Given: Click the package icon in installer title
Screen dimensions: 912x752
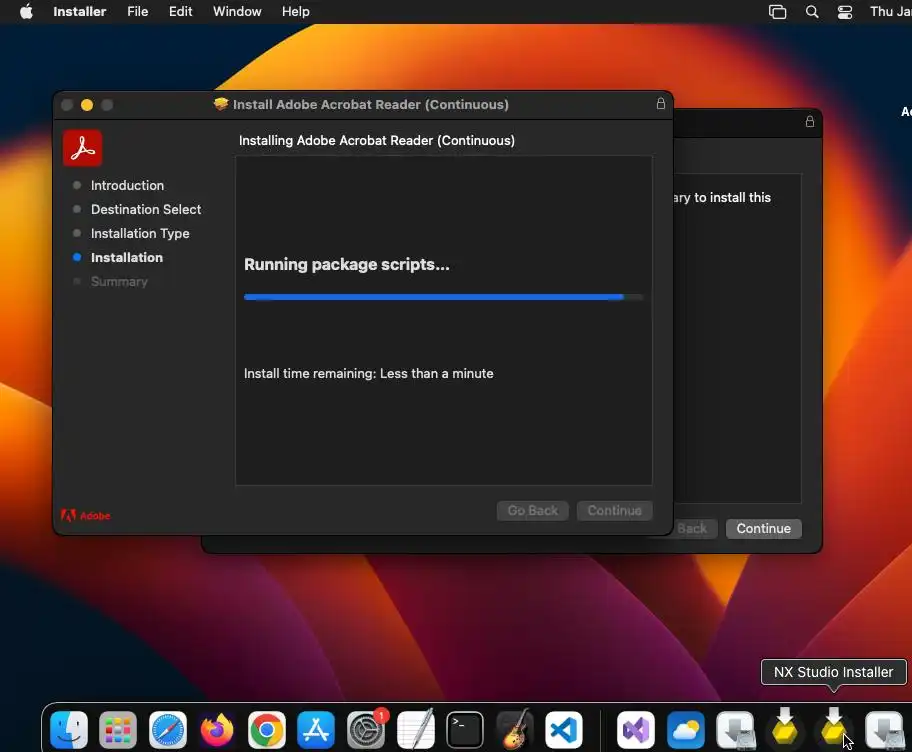Looking at the screenshot, I should 221,104.
